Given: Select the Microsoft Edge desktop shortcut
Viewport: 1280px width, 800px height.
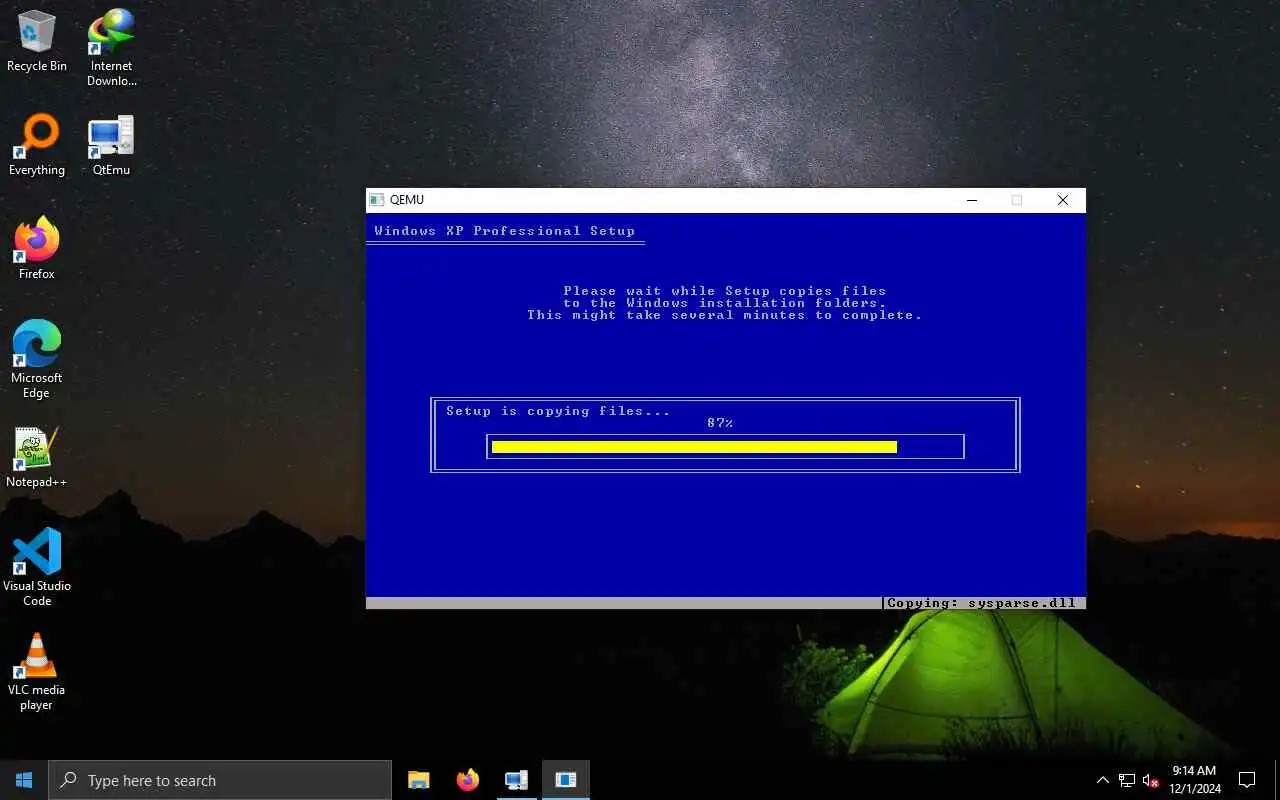Looking at the screenshot, I should point(37,360).
